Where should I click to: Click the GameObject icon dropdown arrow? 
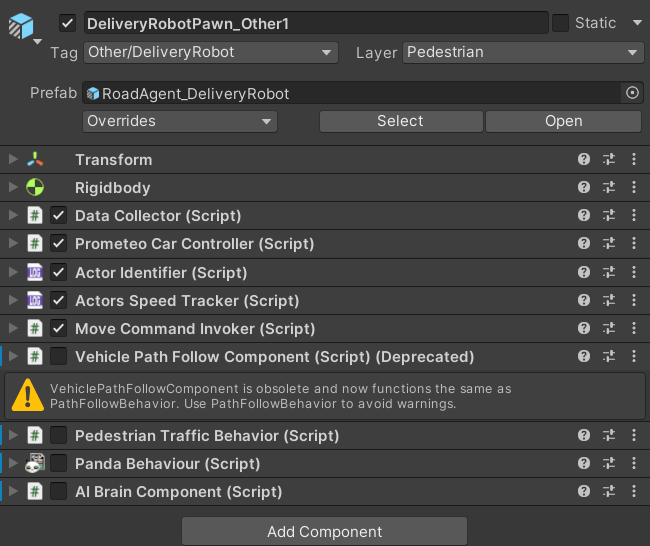pyautogui.click(x=37, y=41)
